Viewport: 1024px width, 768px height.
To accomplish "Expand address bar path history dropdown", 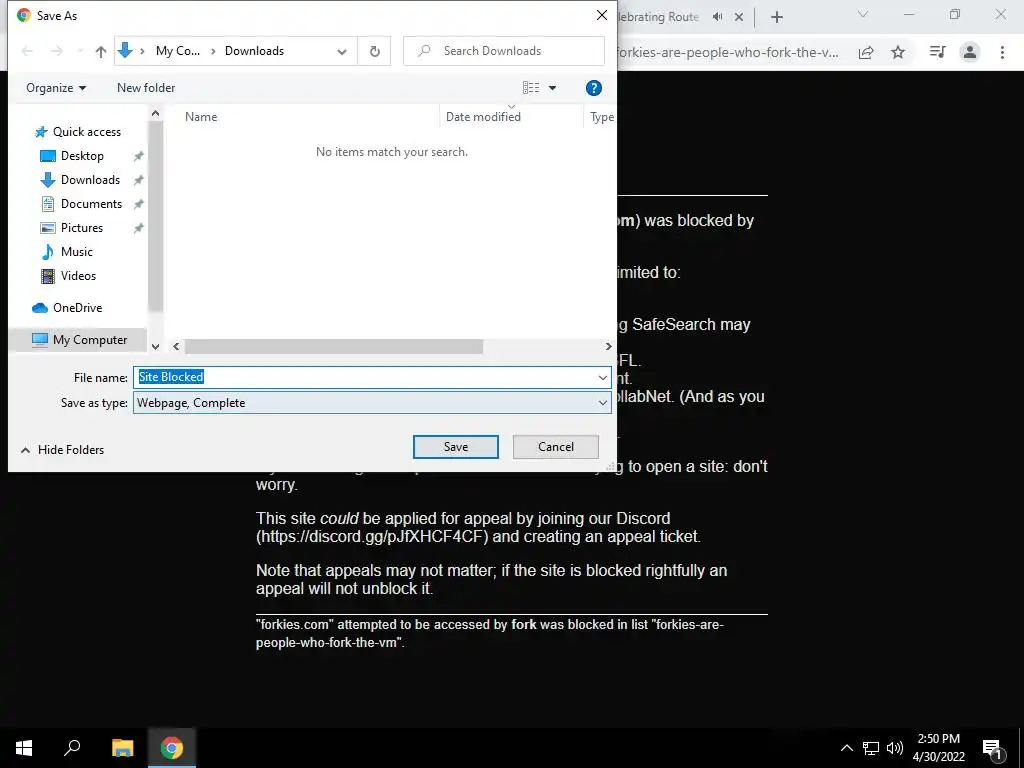I will [x=342, y=52].
